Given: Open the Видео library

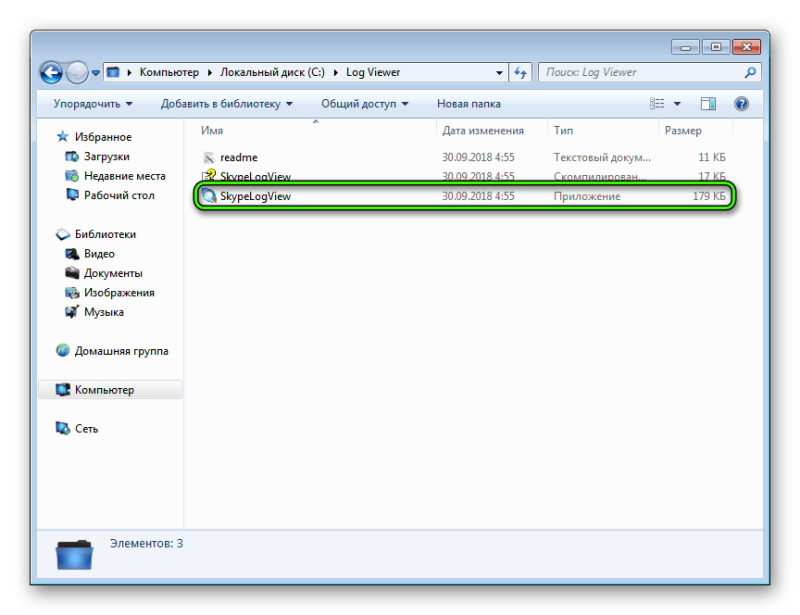Looking at the screenshot, I should [x=99, y=254].
